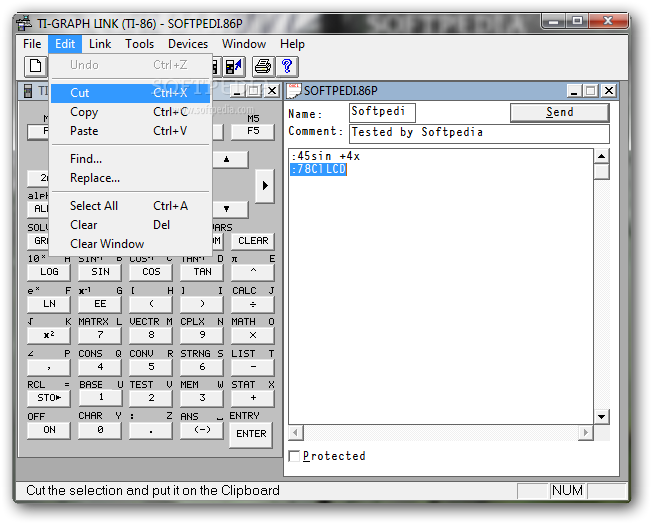Click the Print toolbar icon
Image resolution: width=652 pixels, height=524 pixels.
pyautogui.click(x=263, y=66)
